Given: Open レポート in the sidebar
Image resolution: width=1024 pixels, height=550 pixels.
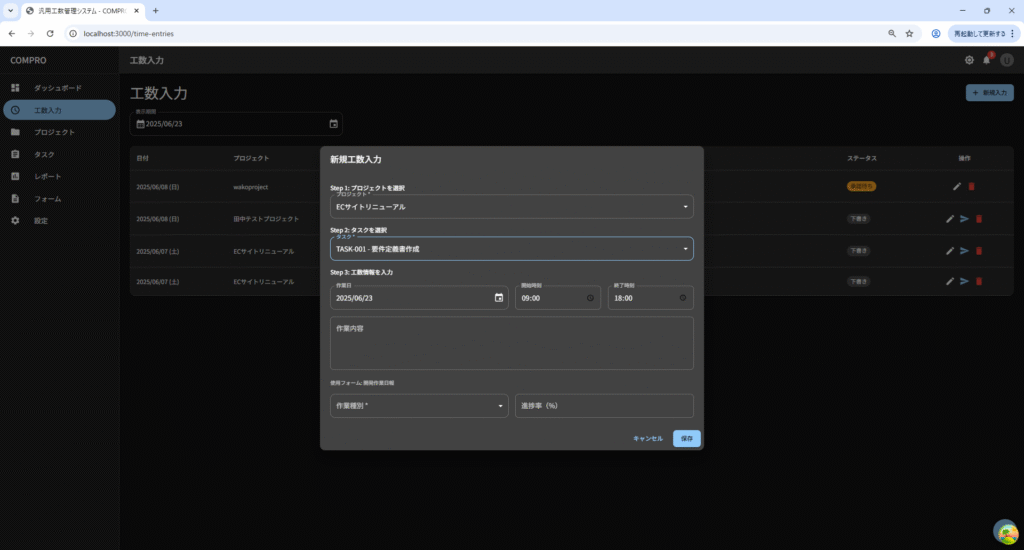Looking at the screenshot, I should [x=59, y=176].
